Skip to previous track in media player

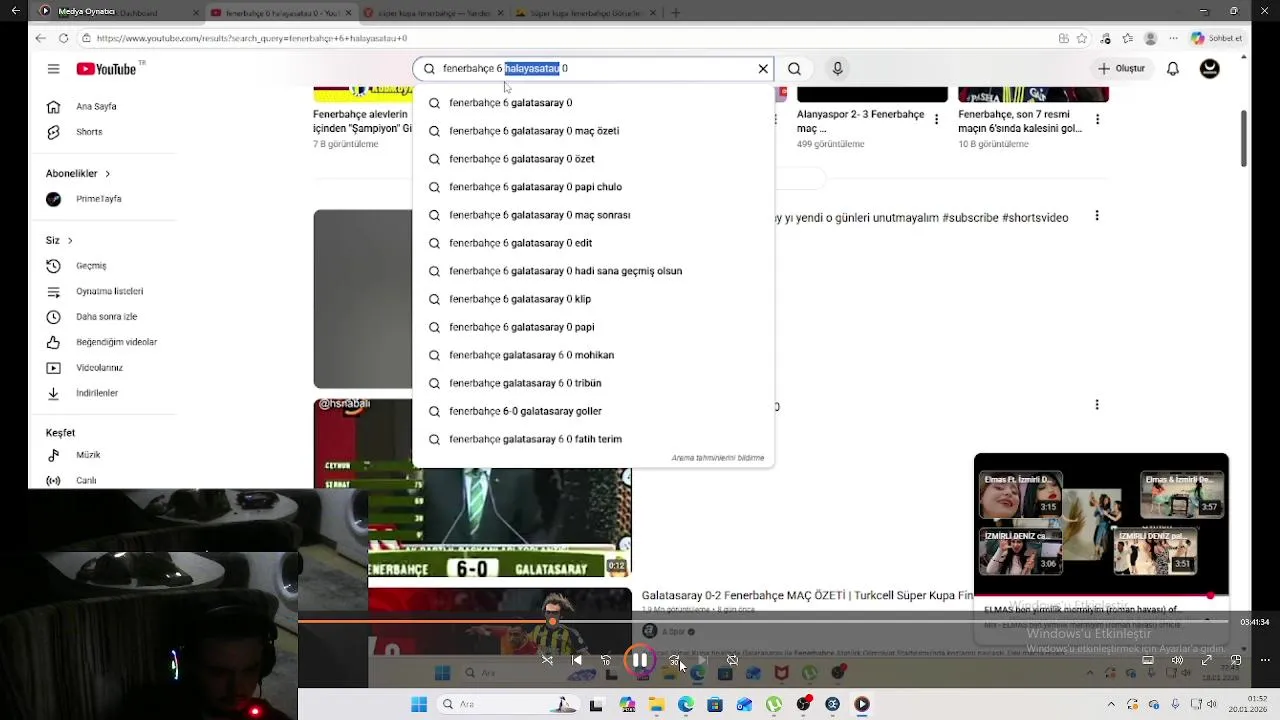577,660
